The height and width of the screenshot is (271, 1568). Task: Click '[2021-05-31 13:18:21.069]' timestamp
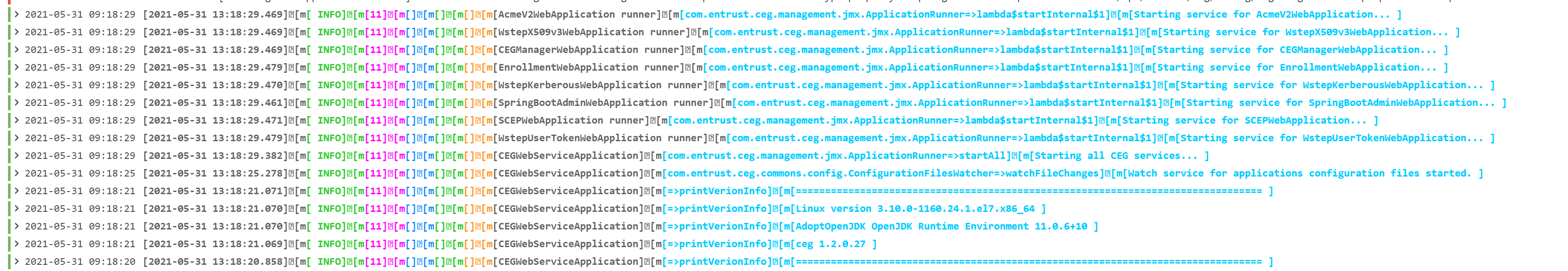coord(216,244)
